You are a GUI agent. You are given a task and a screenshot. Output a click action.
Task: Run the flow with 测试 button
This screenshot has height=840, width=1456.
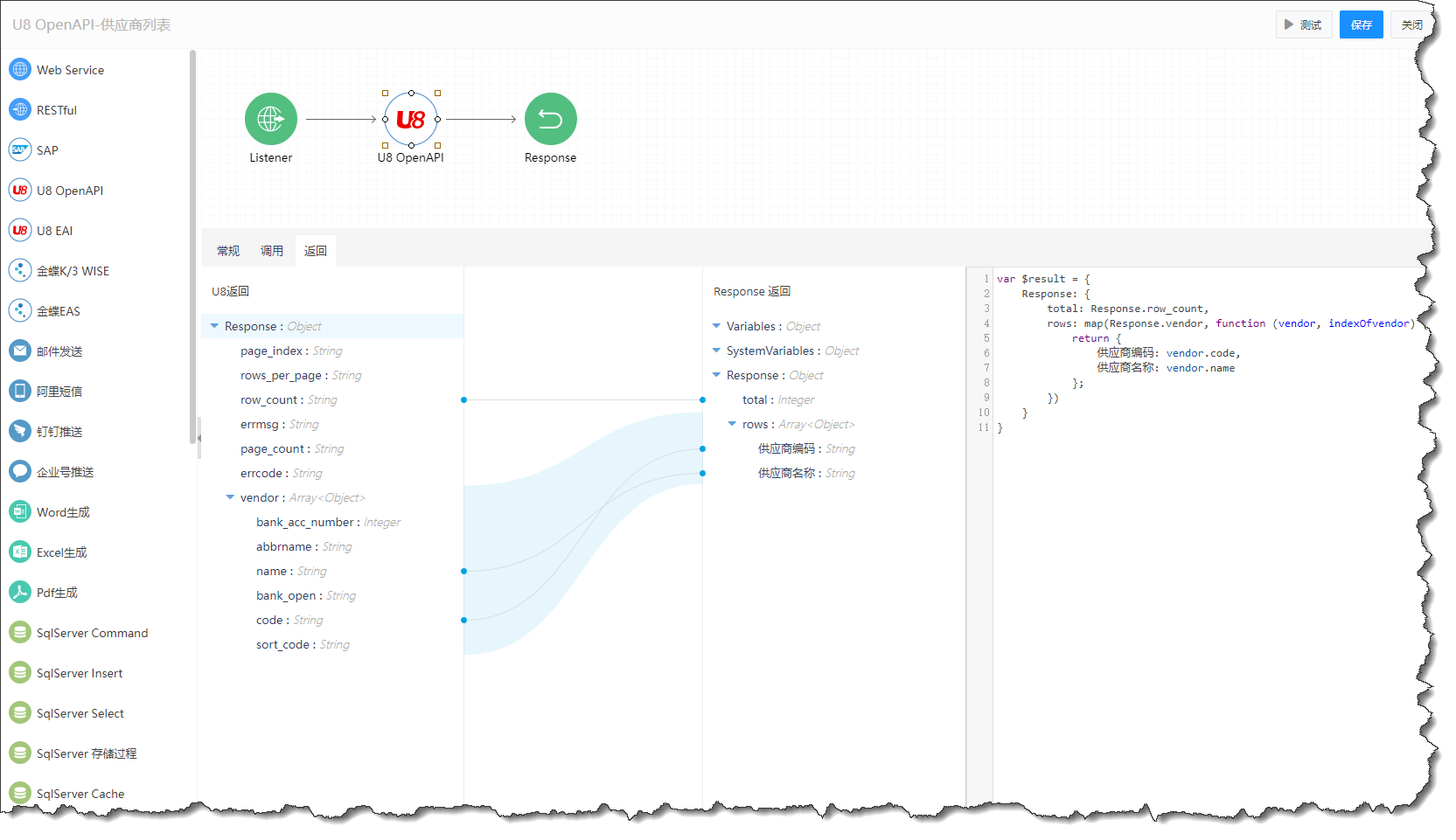point(1304,24)
